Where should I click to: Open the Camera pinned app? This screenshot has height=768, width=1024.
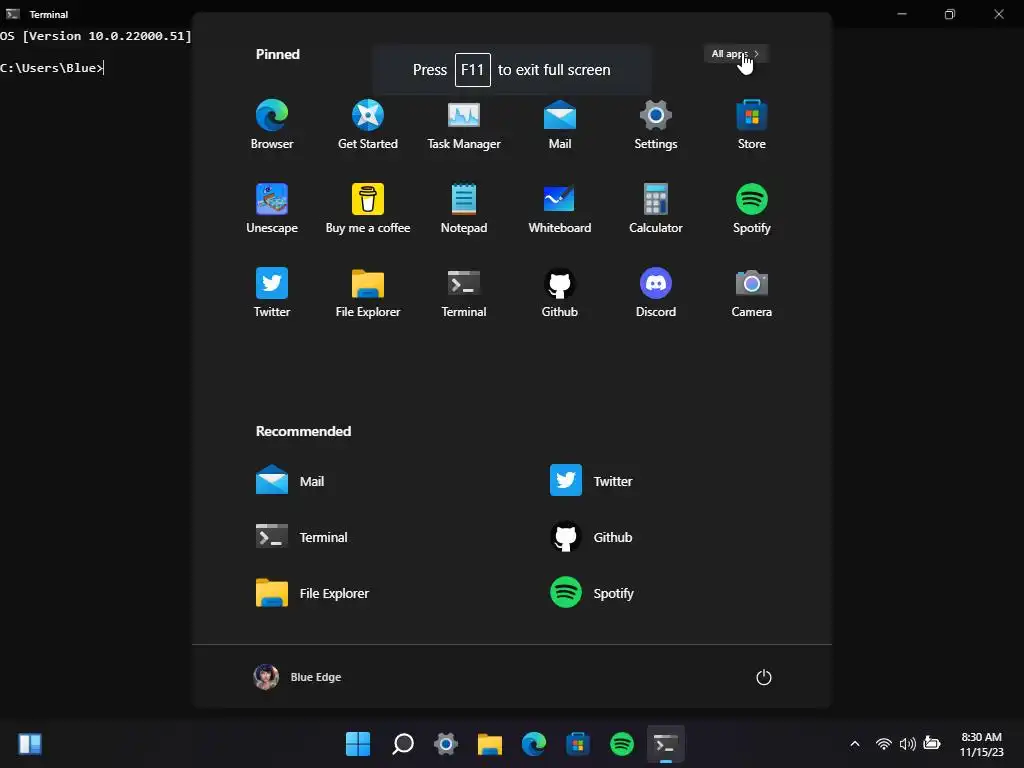[x=752, y=293]
